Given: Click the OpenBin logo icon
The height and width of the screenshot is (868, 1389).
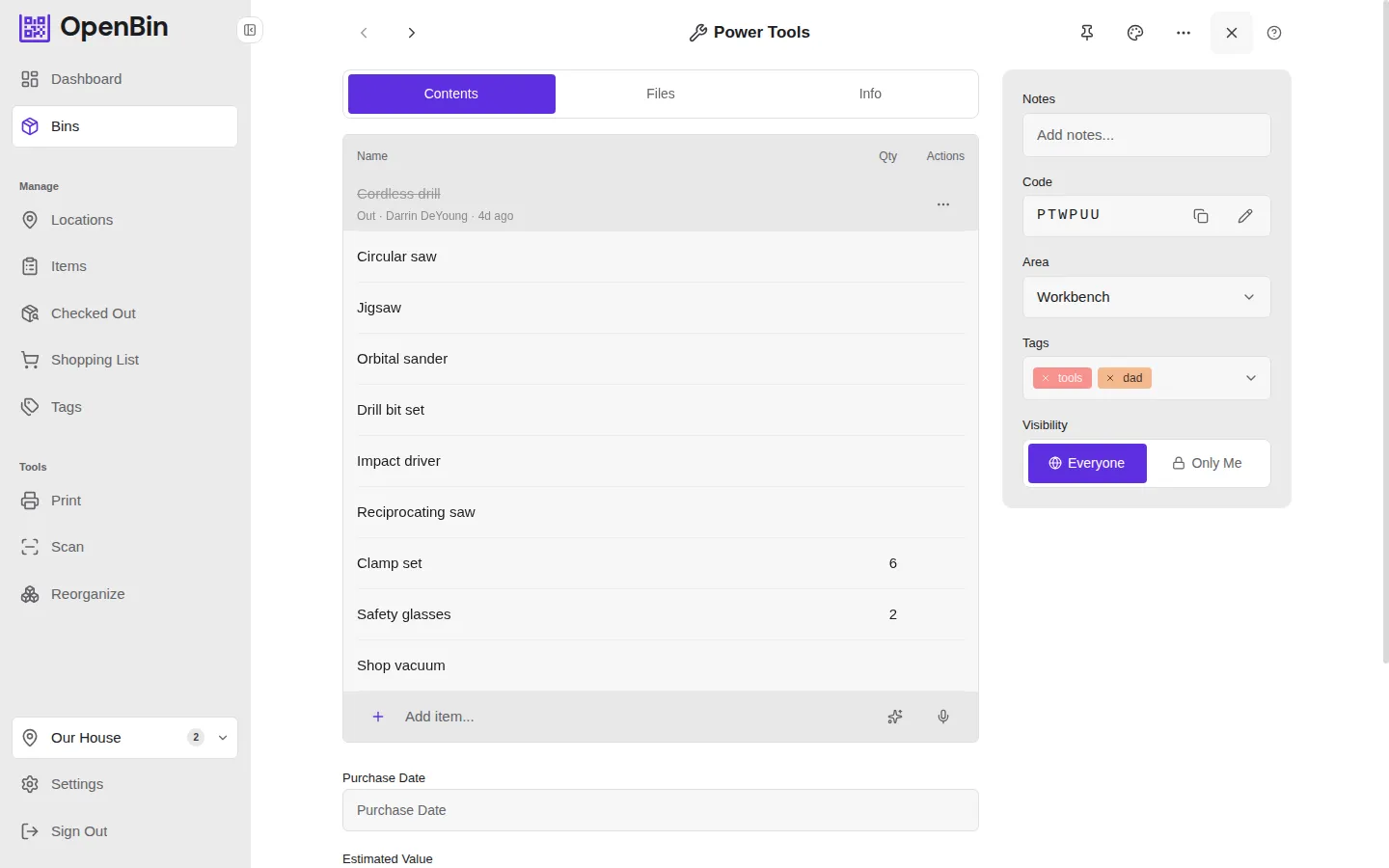Looking at the screenshot, I should [35, 28].
